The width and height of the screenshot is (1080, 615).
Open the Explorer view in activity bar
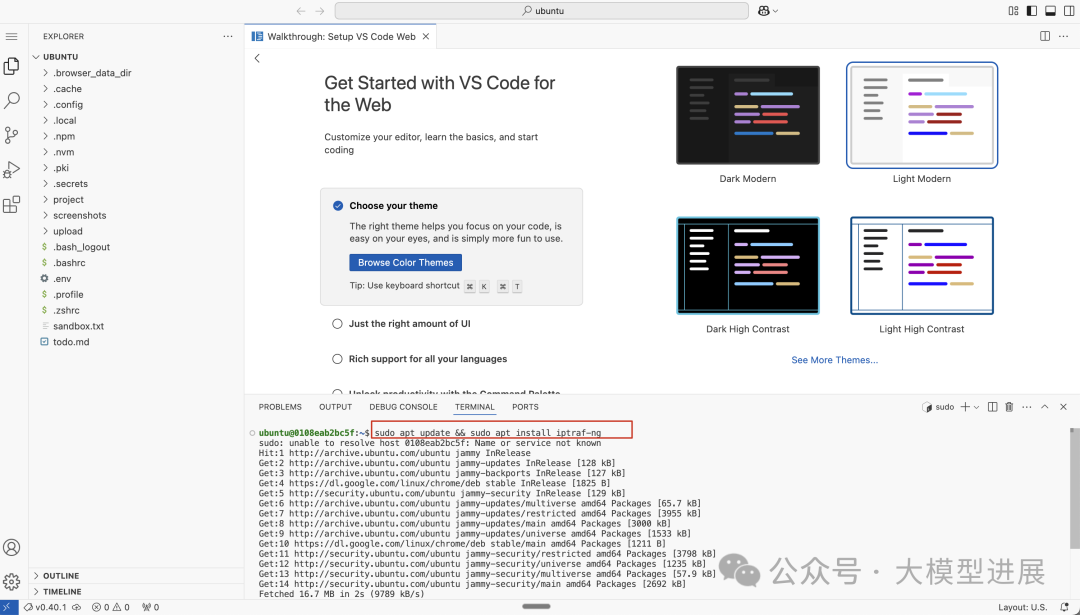(12, 66)
